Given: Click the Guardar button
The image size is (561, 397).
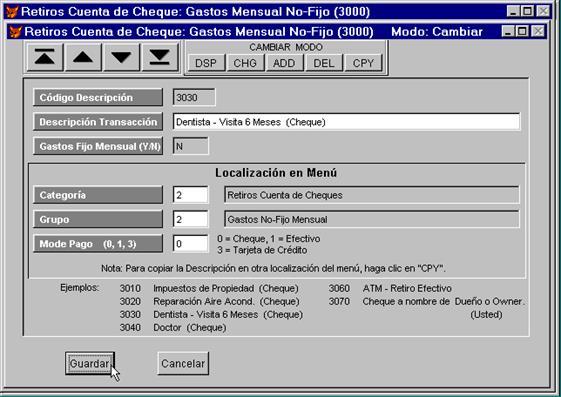Looking at the screenshot, I should point(90,363).
